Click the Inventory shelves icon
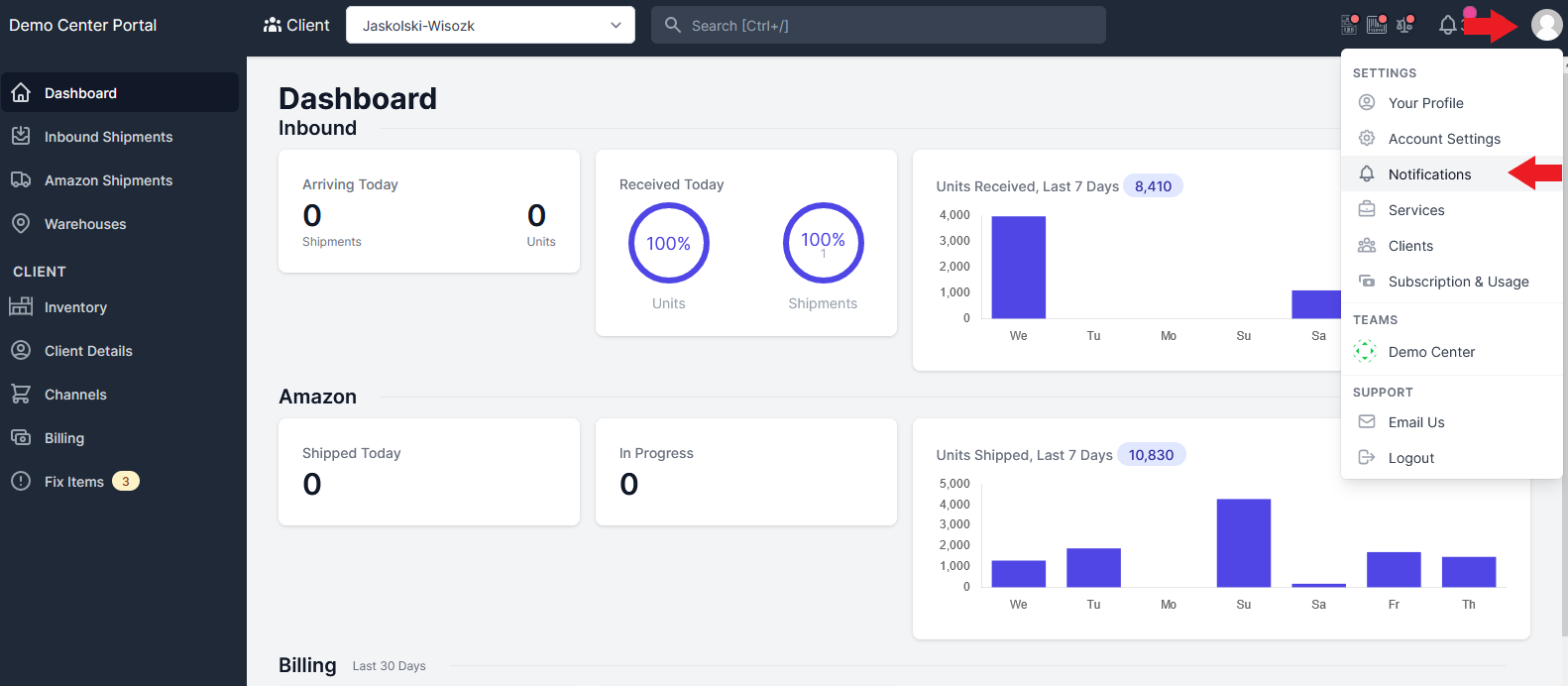1568x686 pixels. [21, 306]
